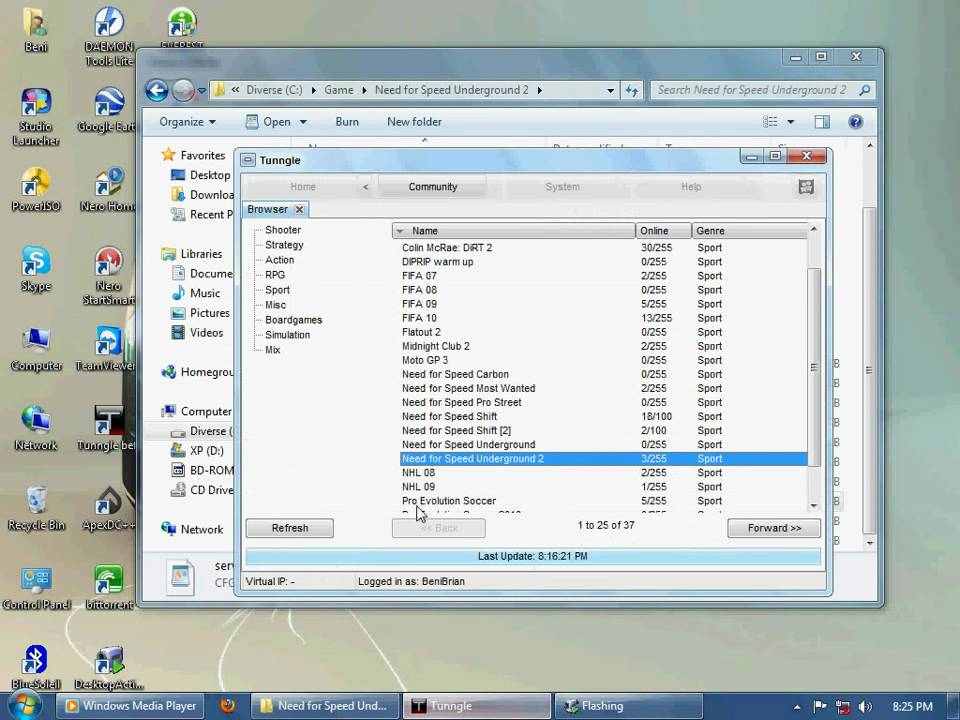
Task: Open the Nero Home desktop icon
Action: click(x=108, y=190)
